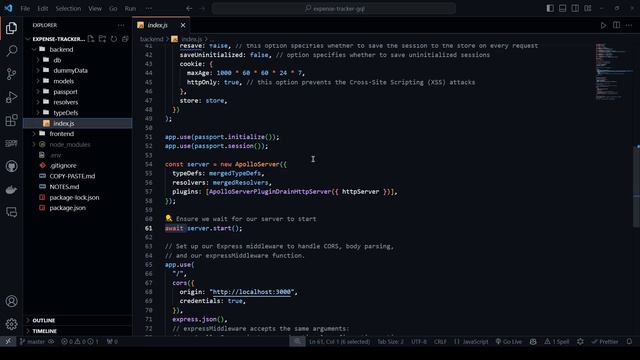The width and height of the screenshot is (640, 360).
Task: Open .gitignore file
Action: 63,165
